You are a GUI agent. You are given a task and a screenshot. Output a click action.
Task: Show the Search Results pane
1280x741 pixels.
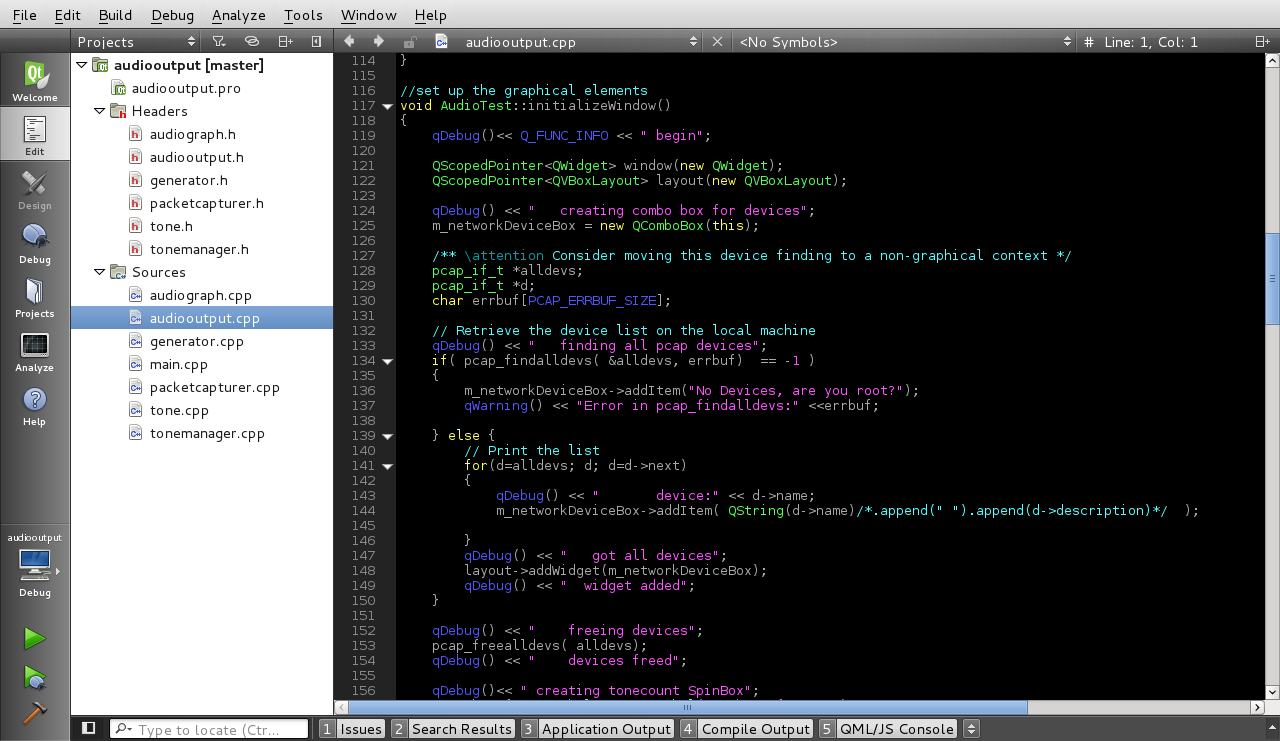(453, 729)
